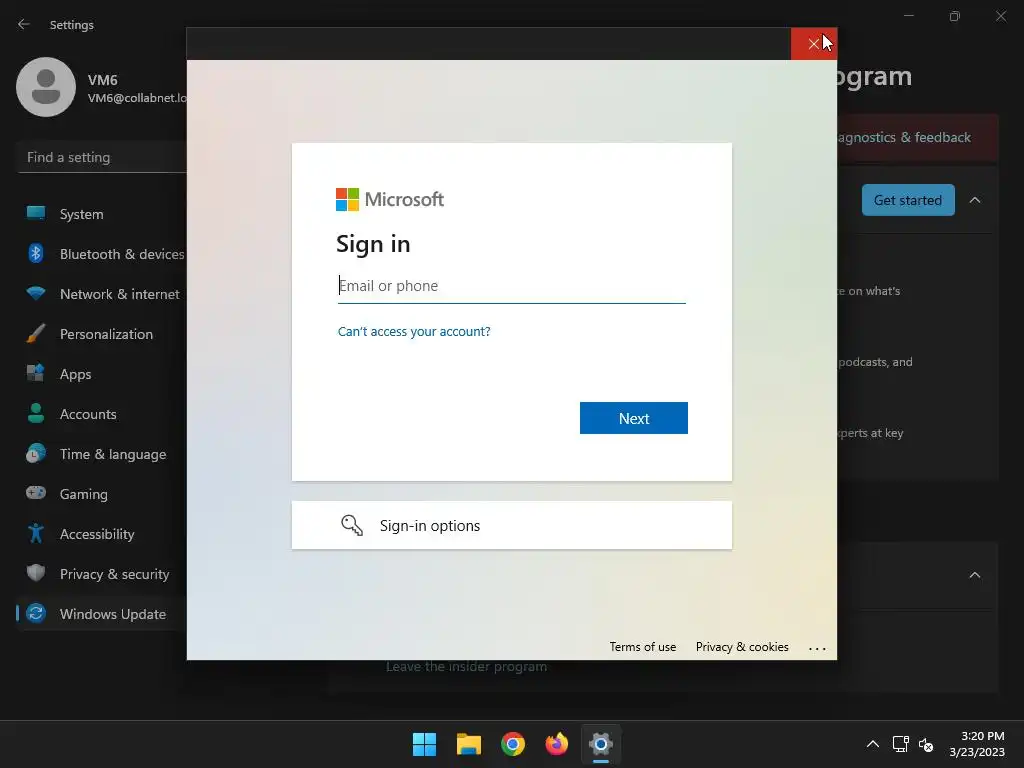Open clock and date 3:20 PM panel
The width and height of the screenshot is (1024, 768).
pyautogui.click(x=977, y=744)
